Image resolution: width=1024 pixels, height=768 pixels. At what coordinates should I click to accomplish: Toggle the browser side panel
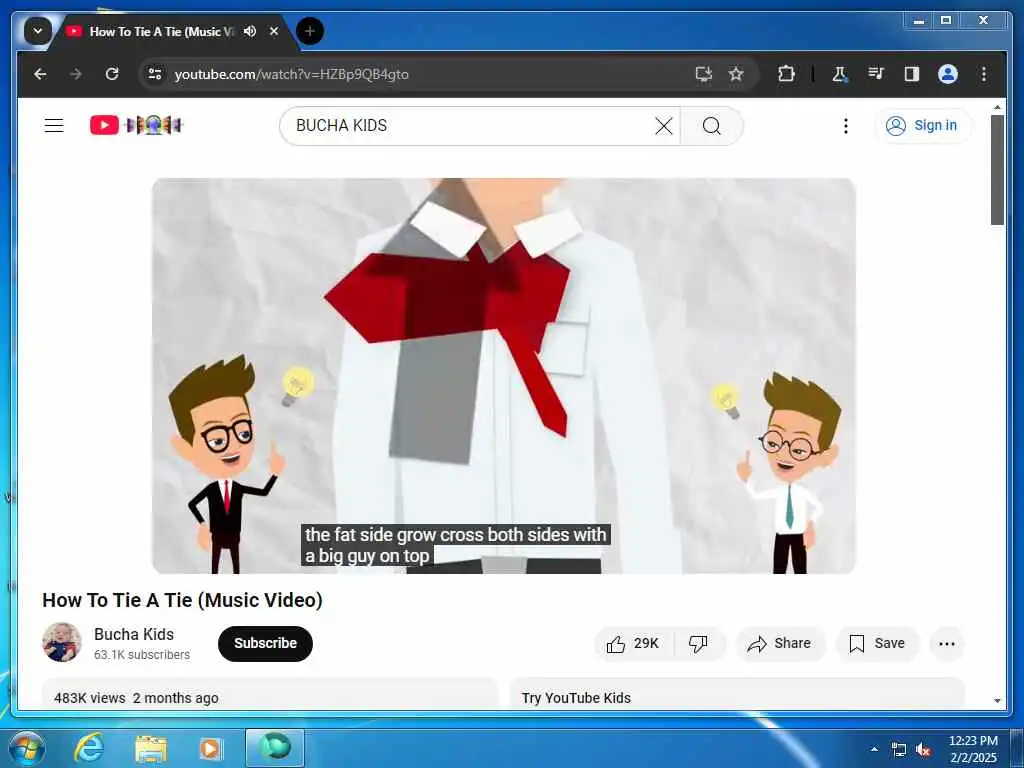[912, 74]
